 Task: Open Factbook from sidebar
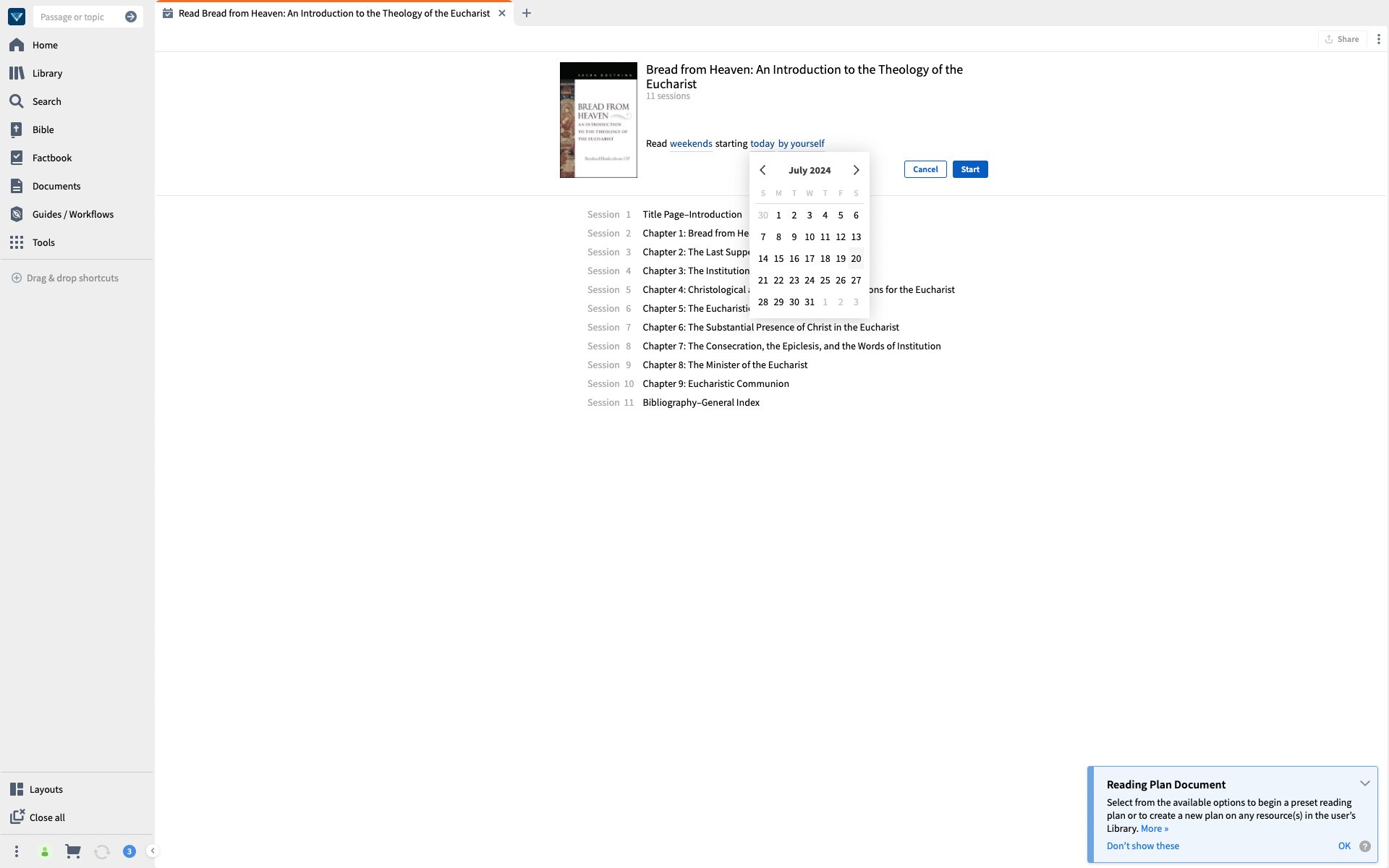pyautogui.click(x=51, y=158)
